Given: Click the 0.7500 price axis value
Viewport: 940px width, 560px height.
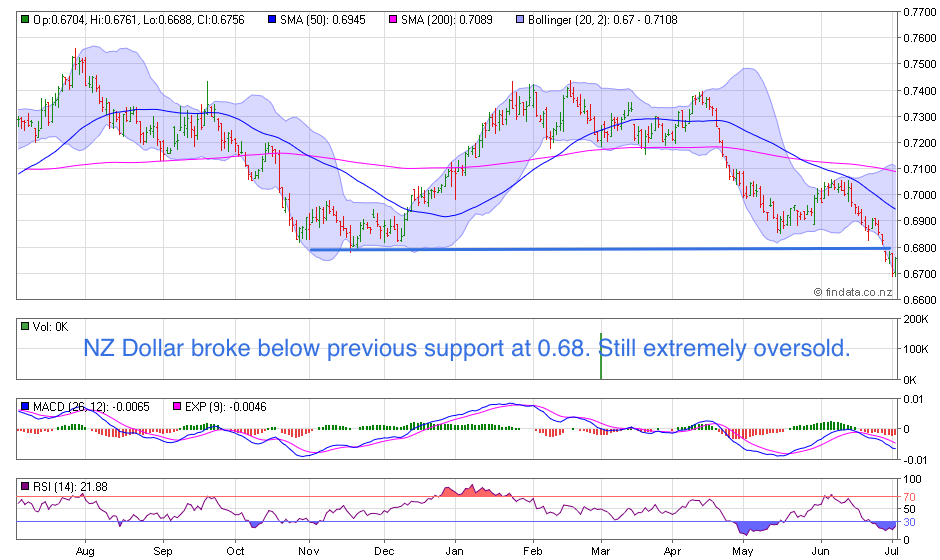Looking at the screenshot, I should (x=920, y=64).
